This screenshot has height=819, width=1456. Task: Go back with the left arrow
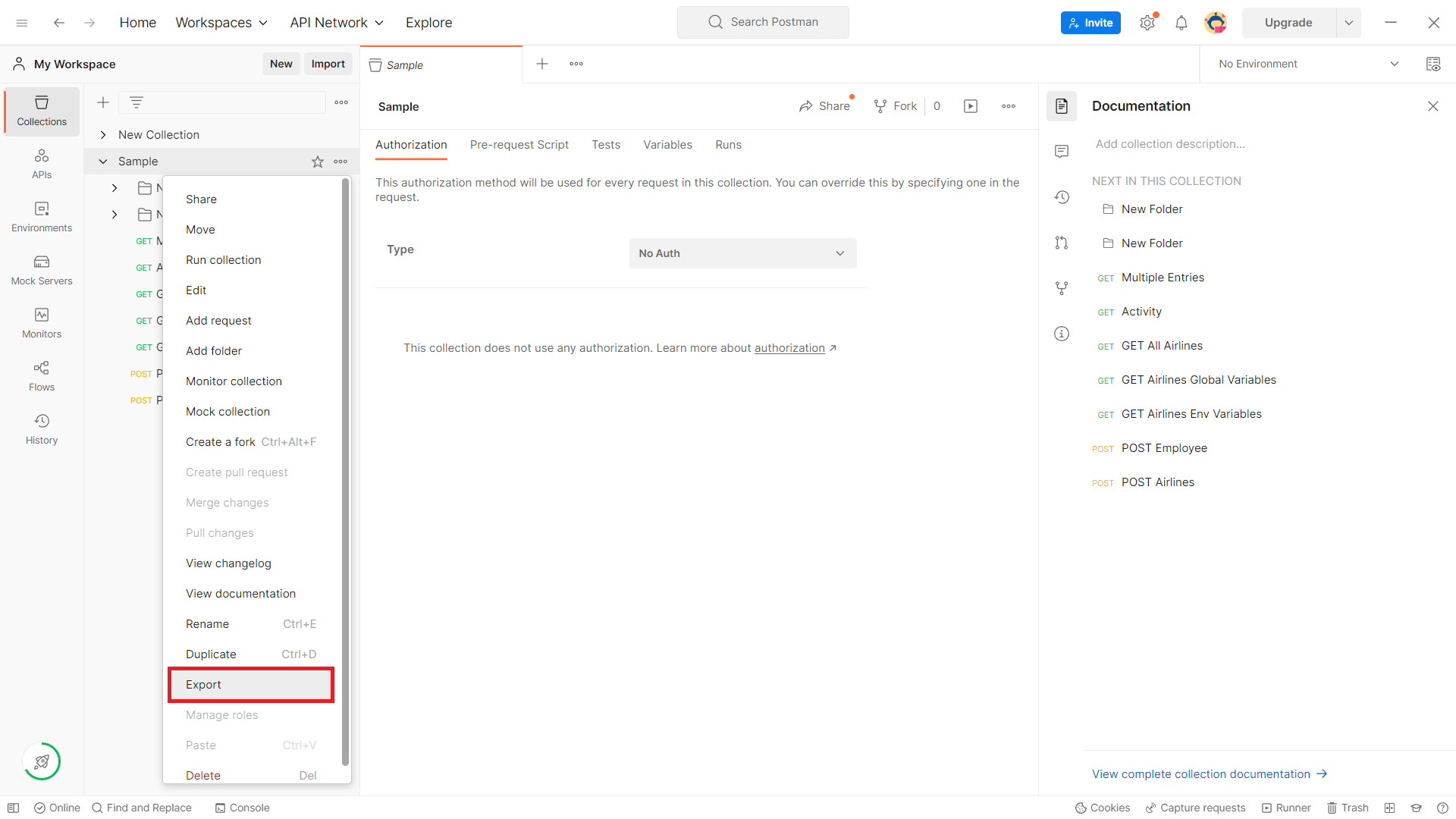(58, 23)
